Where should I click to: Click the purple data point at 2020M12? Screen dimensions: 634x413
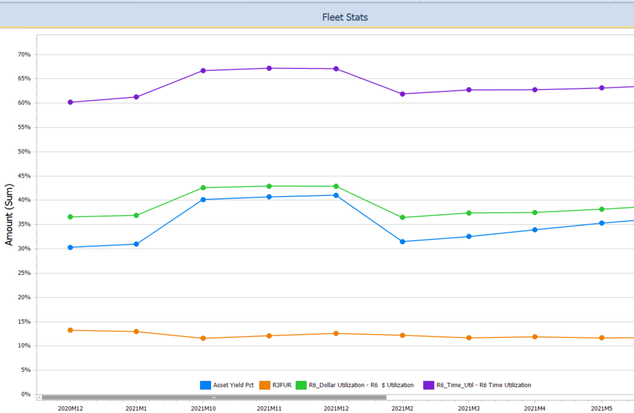pyautogui.click(x=70, y=102)
